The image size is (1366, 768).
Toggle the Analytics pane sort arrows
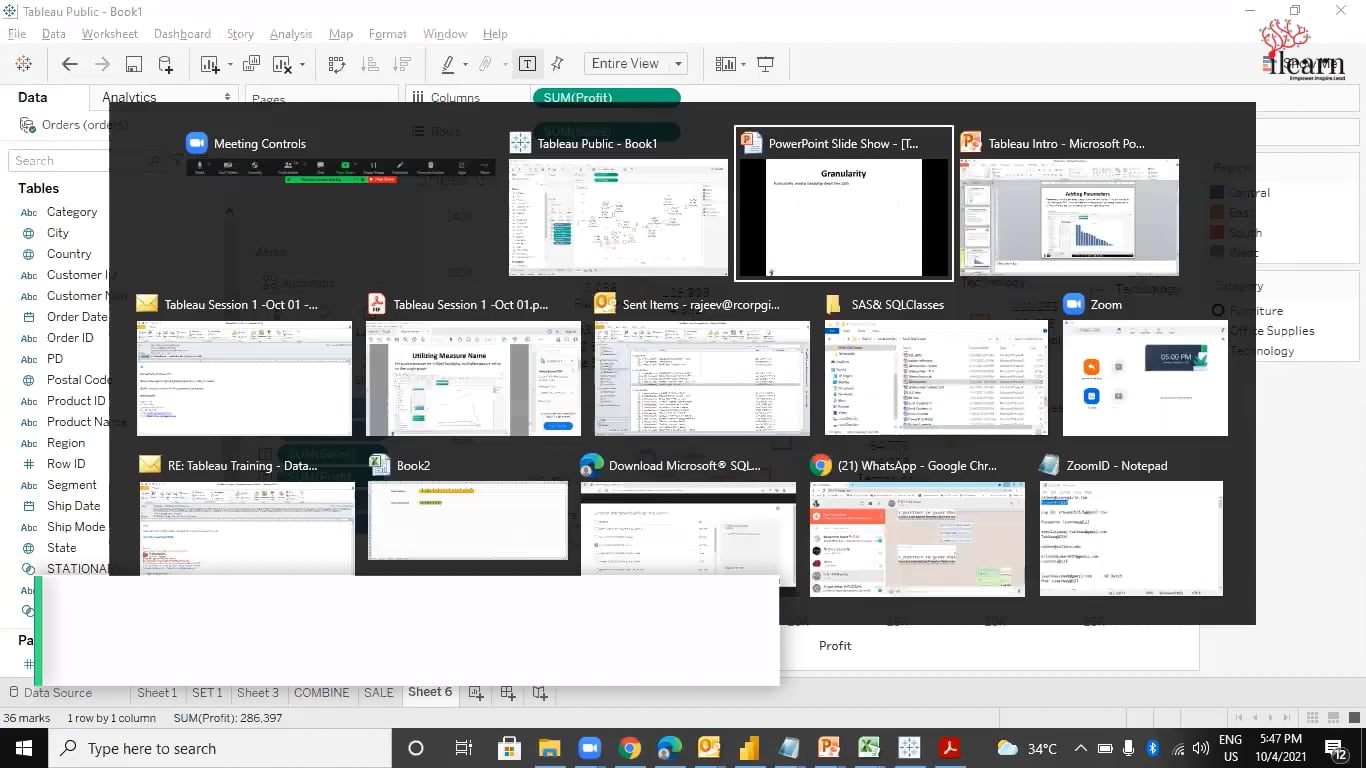point(228,97)
